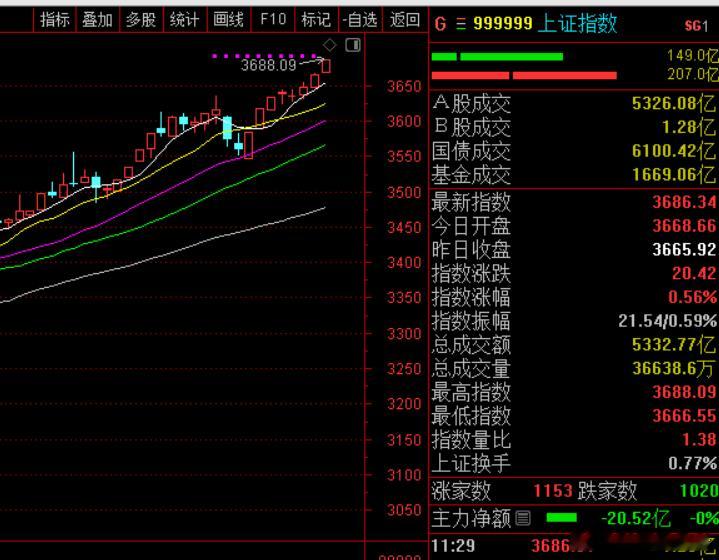Click the 返回 back button

pyautogui.click(x=404, y=20)
